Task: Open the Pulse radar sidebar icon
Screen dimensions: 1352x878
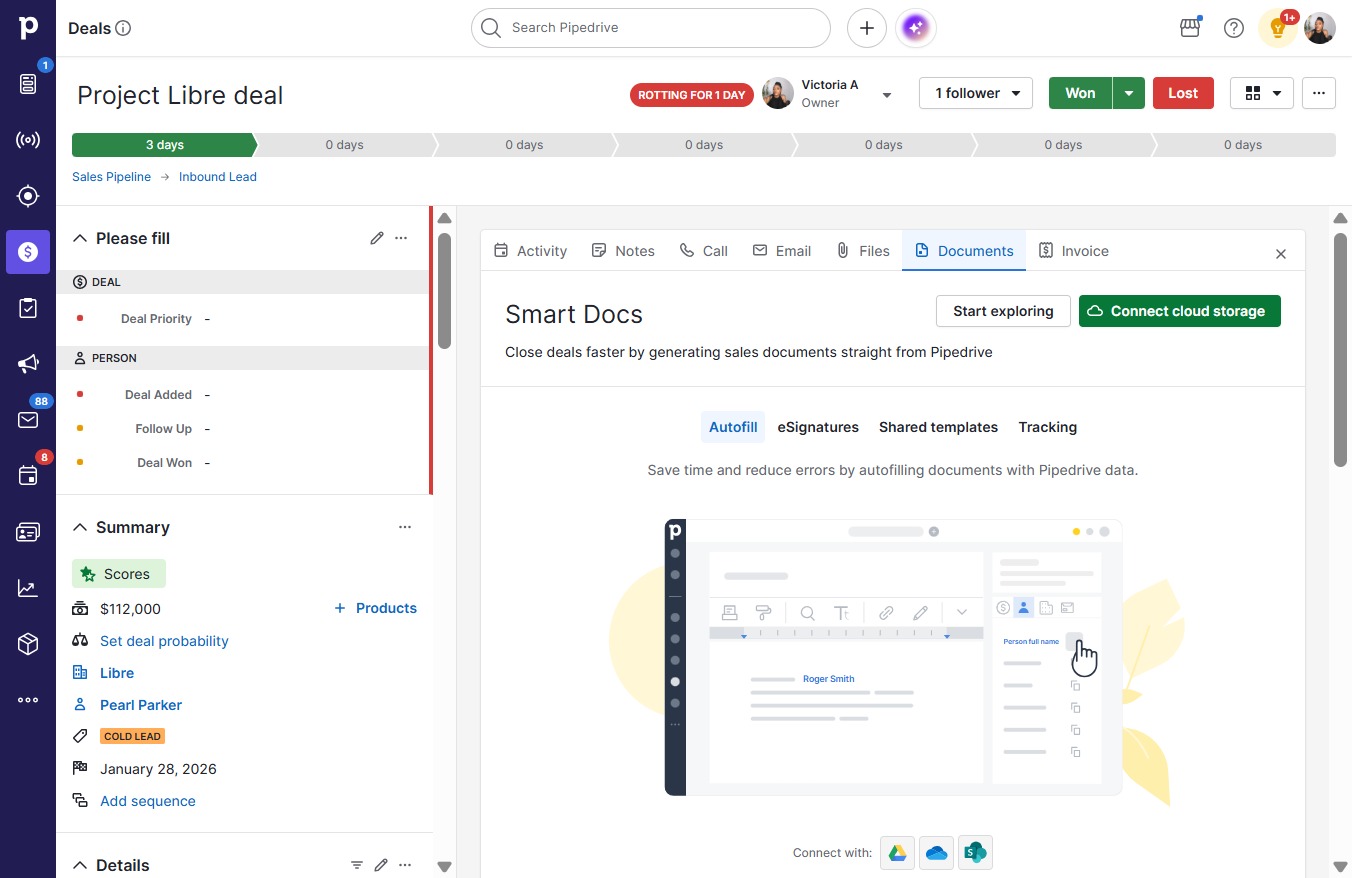Action: pyautogui.click(x=28, y=140)
